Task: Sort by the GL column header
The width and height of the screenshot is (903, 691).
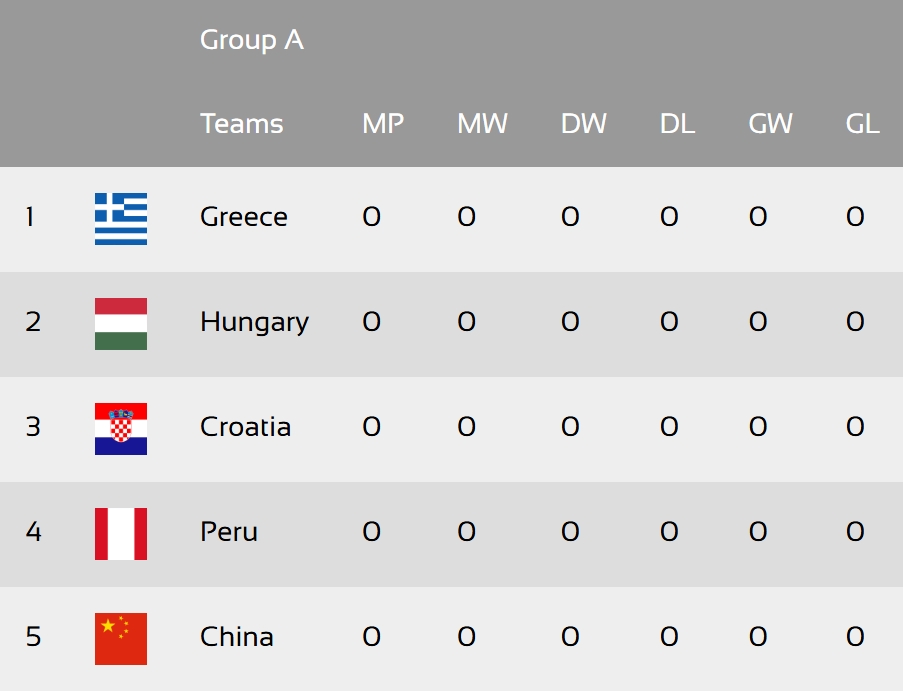Action: coord(862,124)
